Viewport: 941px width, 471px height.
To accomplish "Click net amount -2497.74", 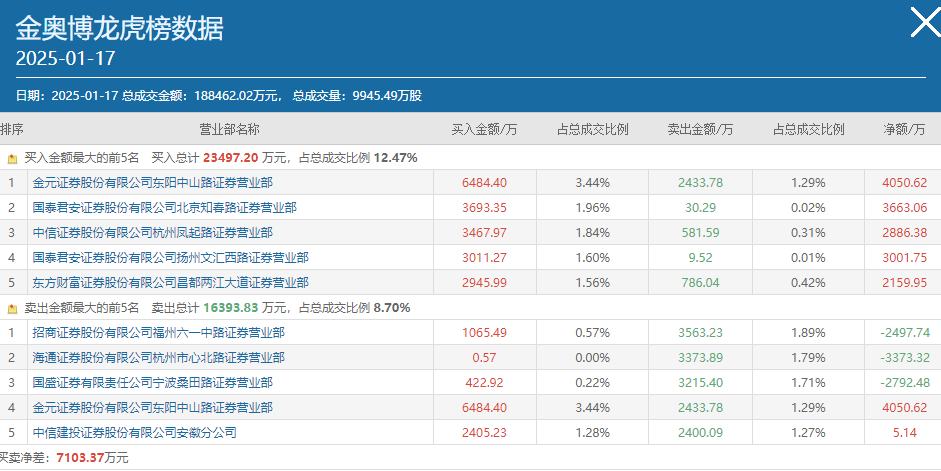I will pos(905,333).
